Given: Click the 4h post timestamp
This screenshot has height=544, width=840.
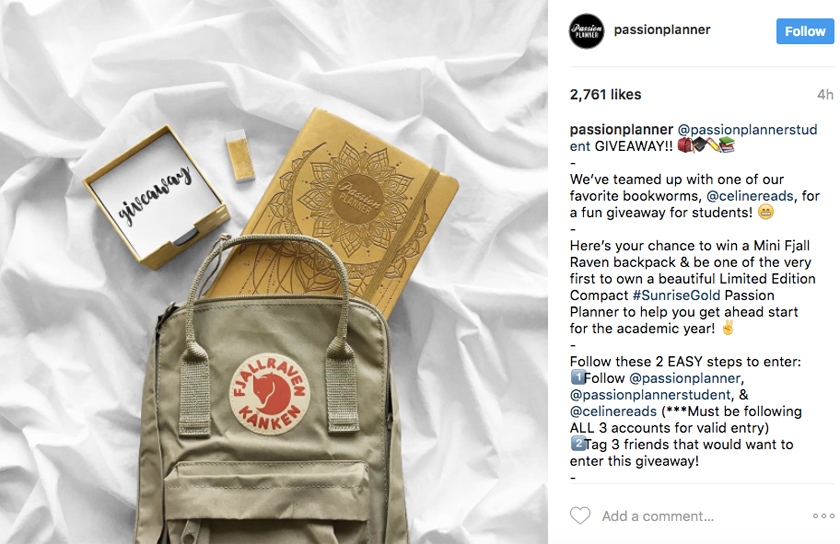Looking at the screenshot, I should point(825,95).
